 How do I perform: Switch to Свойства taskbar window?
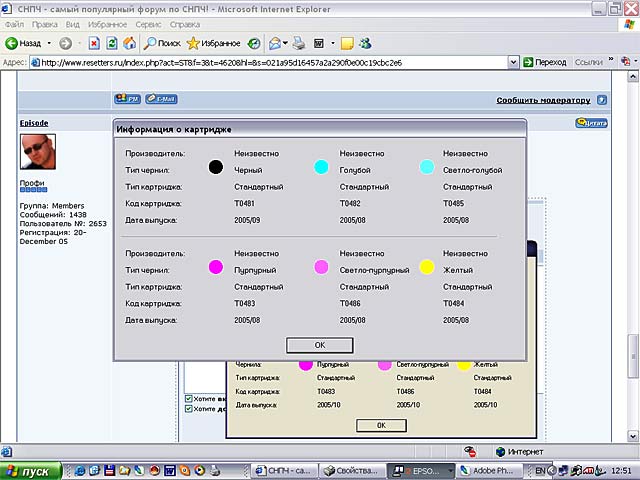[x=351, y=471]
